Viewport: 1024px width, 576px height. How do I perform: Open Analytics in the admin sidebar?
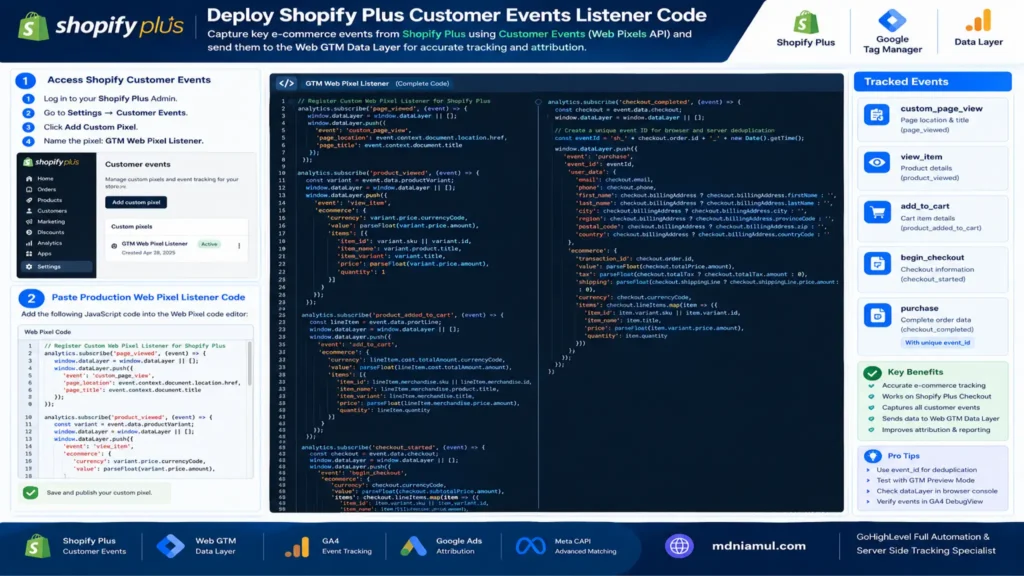[50, 243]
